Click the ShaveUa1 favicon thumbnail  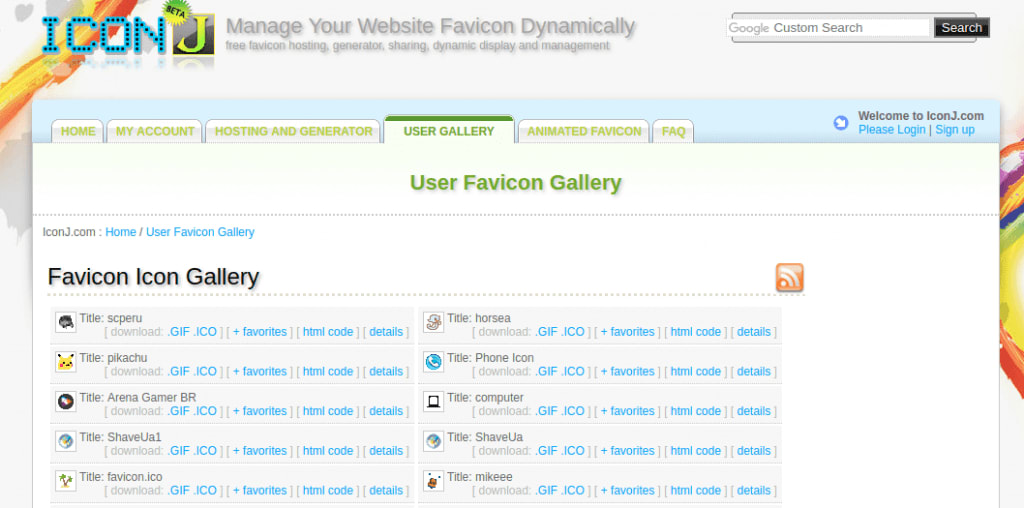click(x=66, y=441)
